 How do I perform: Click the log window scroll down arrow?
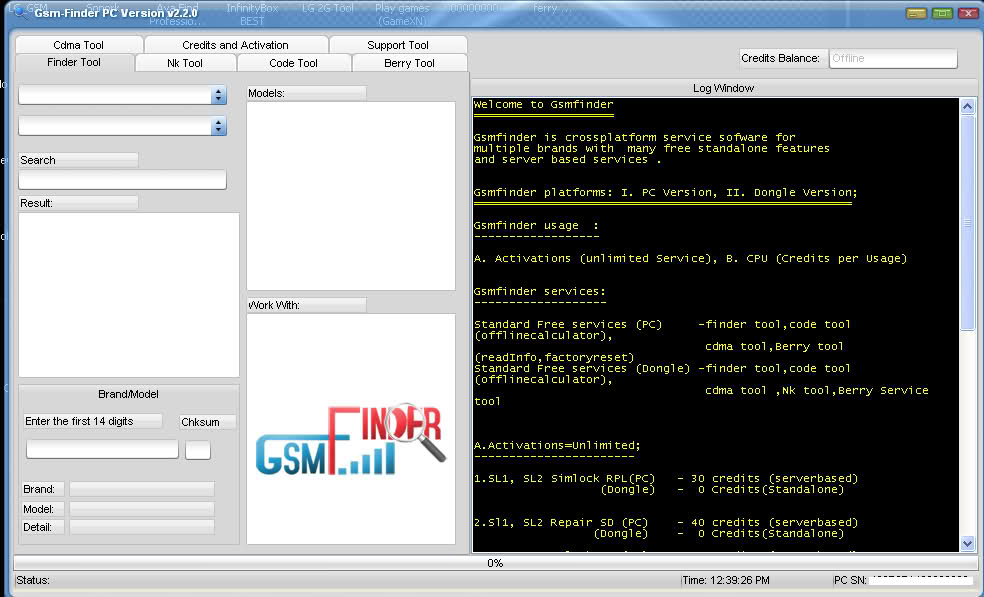(967, 544)
